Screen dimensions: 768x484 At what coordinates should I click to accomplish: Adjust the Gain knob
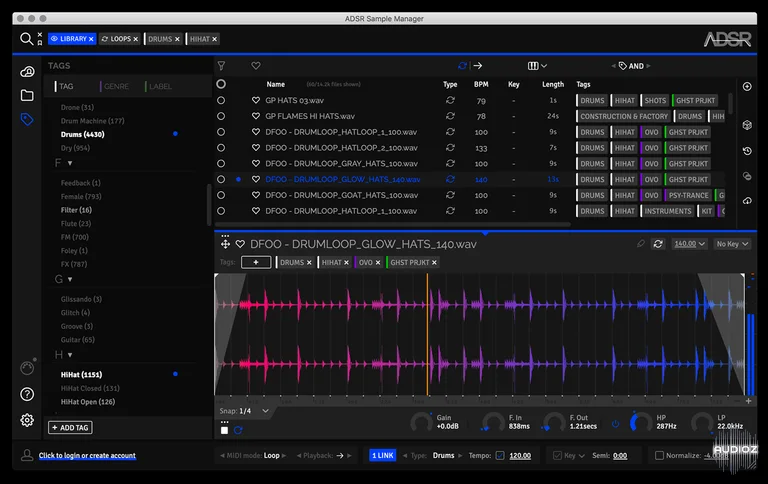click(421, 422)
